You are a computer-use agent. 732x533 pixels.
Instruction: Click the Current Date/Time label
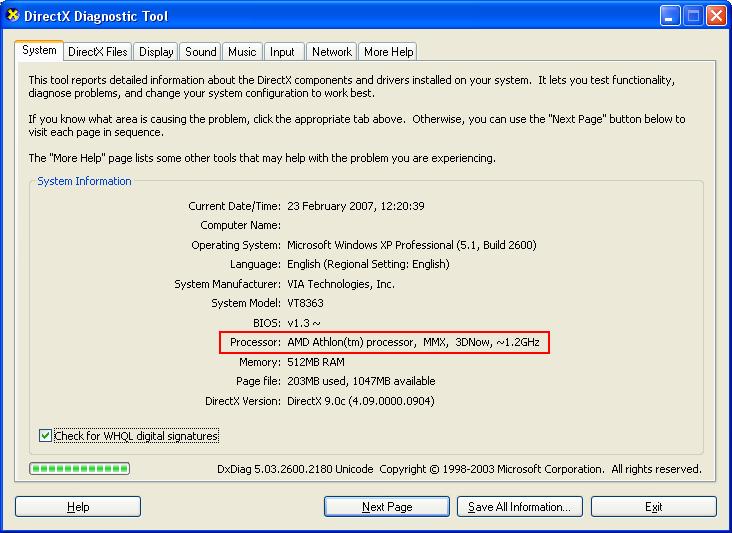click(234, 206)
